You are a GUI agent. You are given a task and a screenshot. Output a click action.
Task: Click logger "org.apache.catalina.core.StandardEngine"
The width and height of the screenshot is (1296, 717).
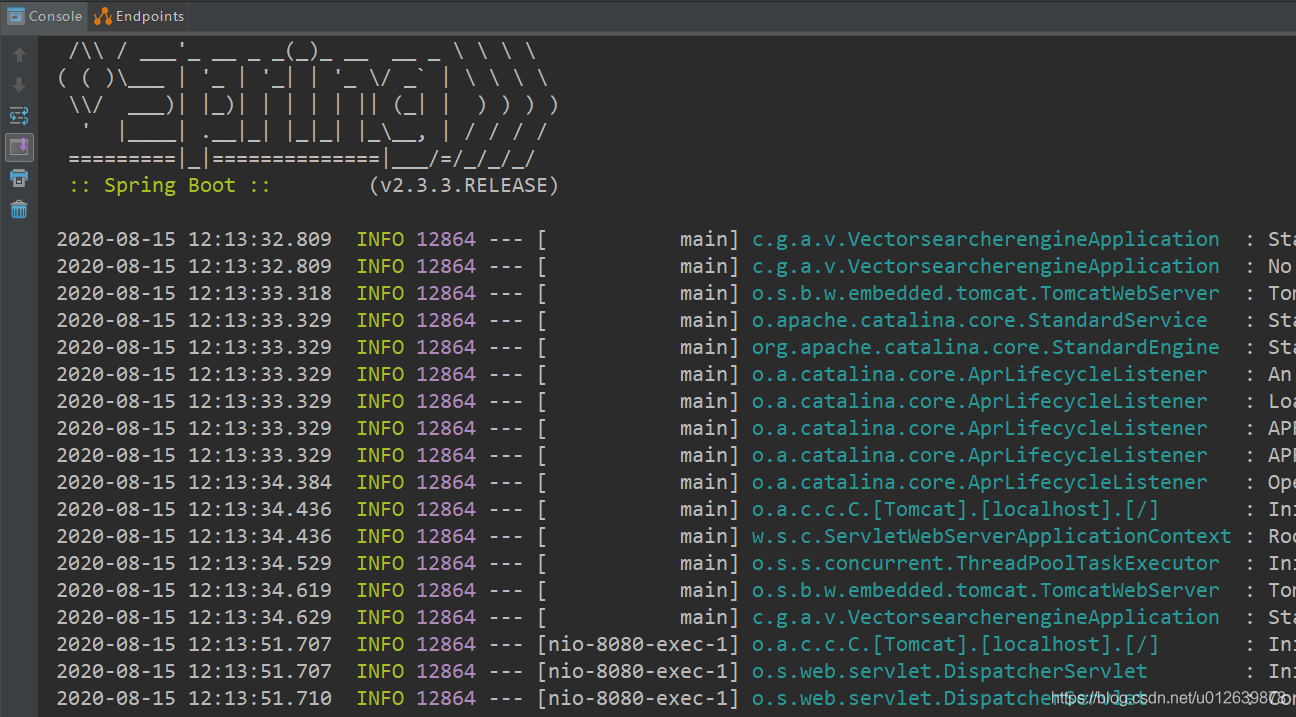point(986,347)
